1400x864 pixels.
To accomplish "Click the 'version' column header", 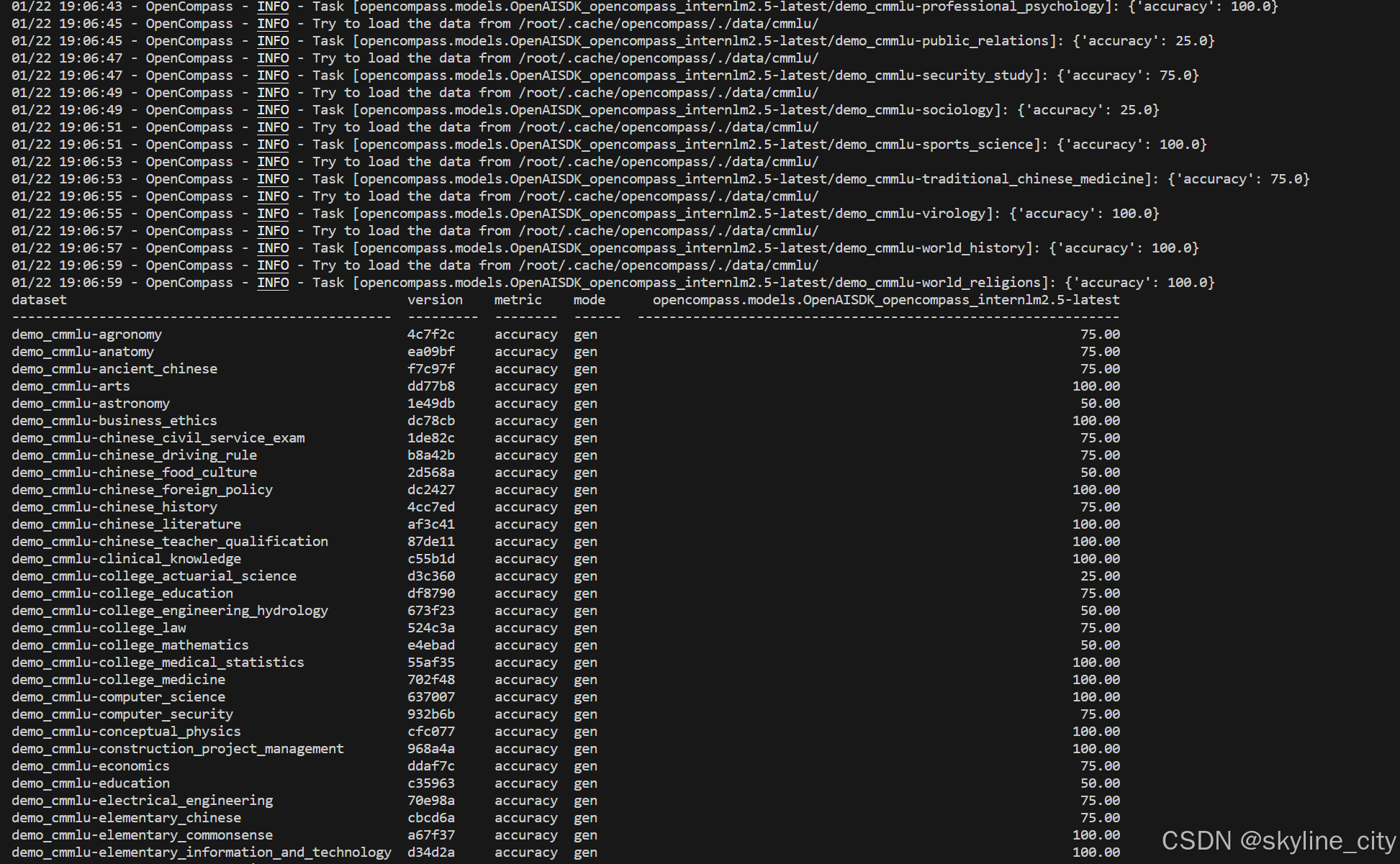I will tap(435, 300).
